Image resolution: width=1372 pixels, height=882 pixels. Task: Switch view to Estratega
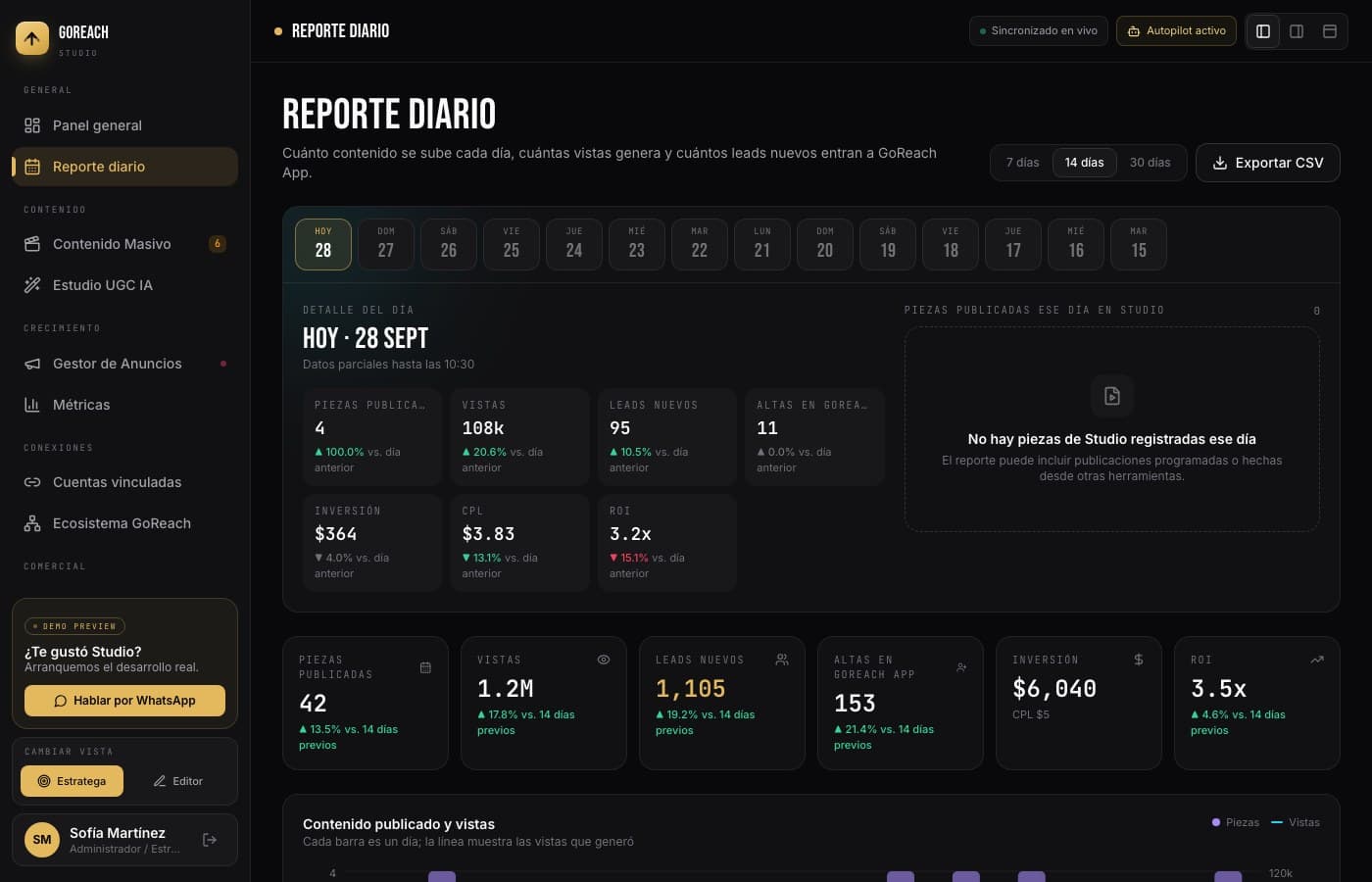[72, 781]
